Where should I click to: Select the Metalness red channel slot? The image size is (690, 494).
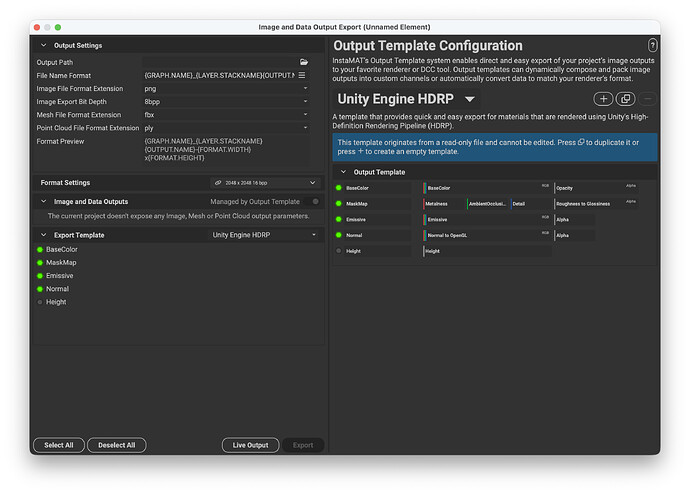(444, 204)
